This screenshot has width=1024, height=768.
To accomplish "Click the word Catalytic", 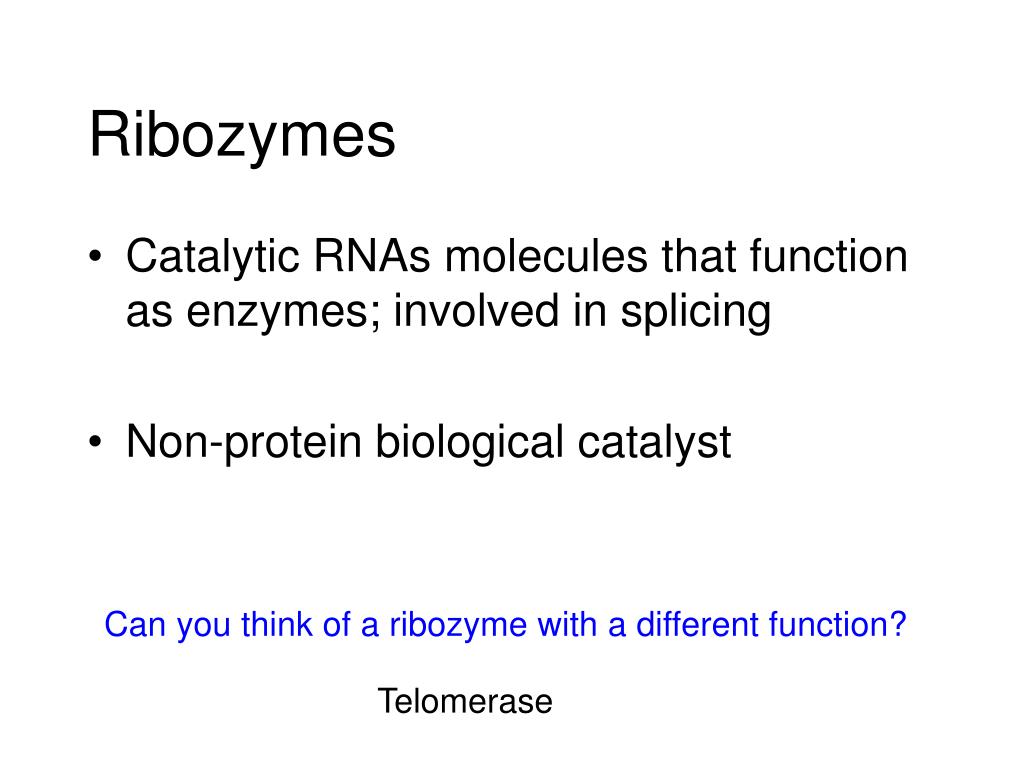I will pos(213,258).
